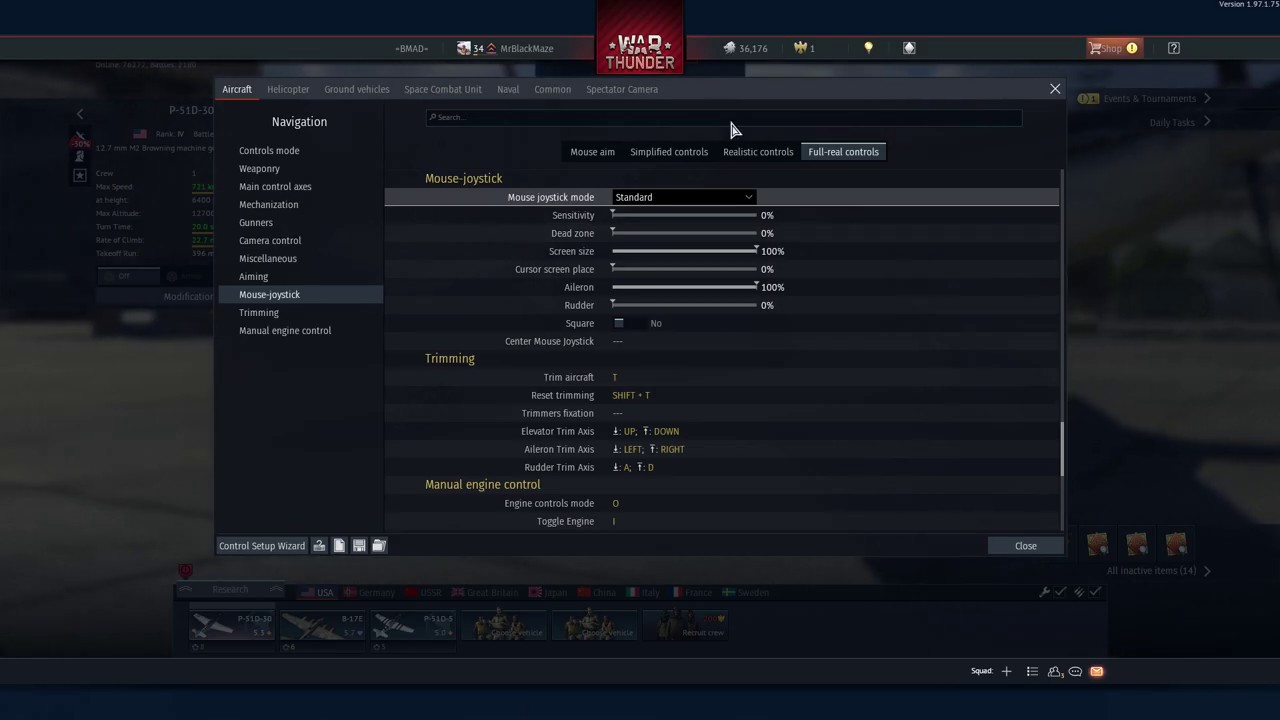Go to Camera control in Navigation

[270, 241]
